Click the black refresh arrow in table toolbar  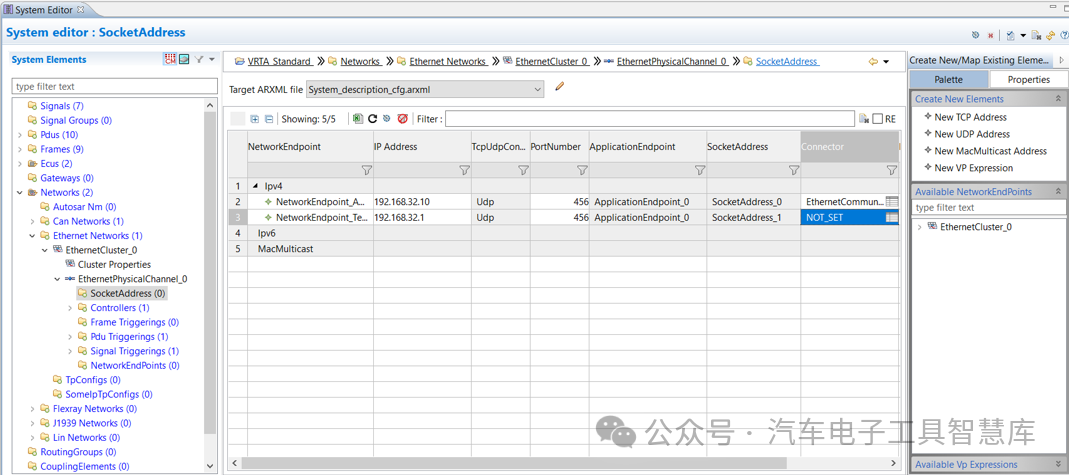click(373, 119)
